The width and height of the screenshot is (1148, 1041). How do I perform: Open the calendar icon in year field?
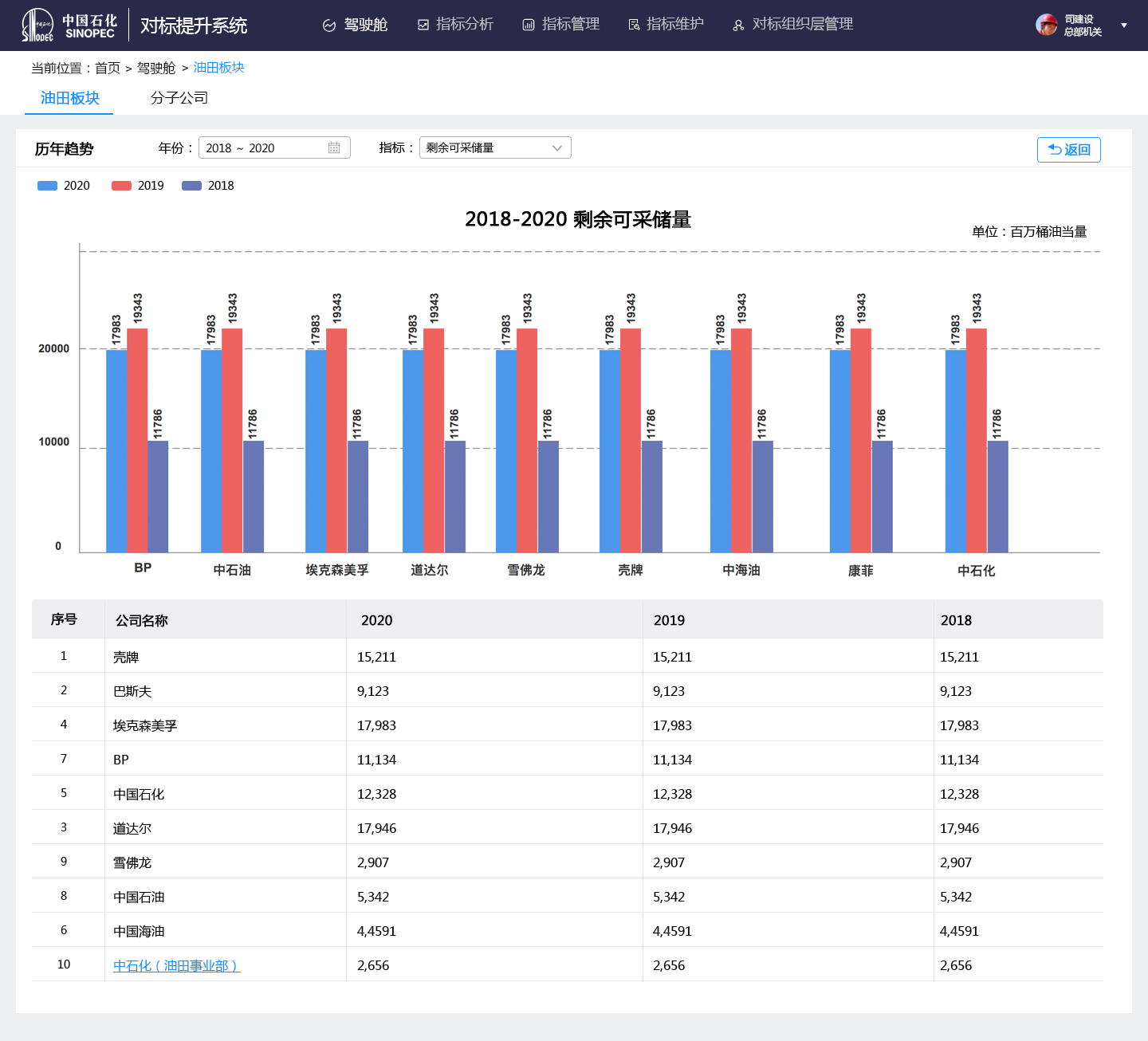[x=334, y=148]
